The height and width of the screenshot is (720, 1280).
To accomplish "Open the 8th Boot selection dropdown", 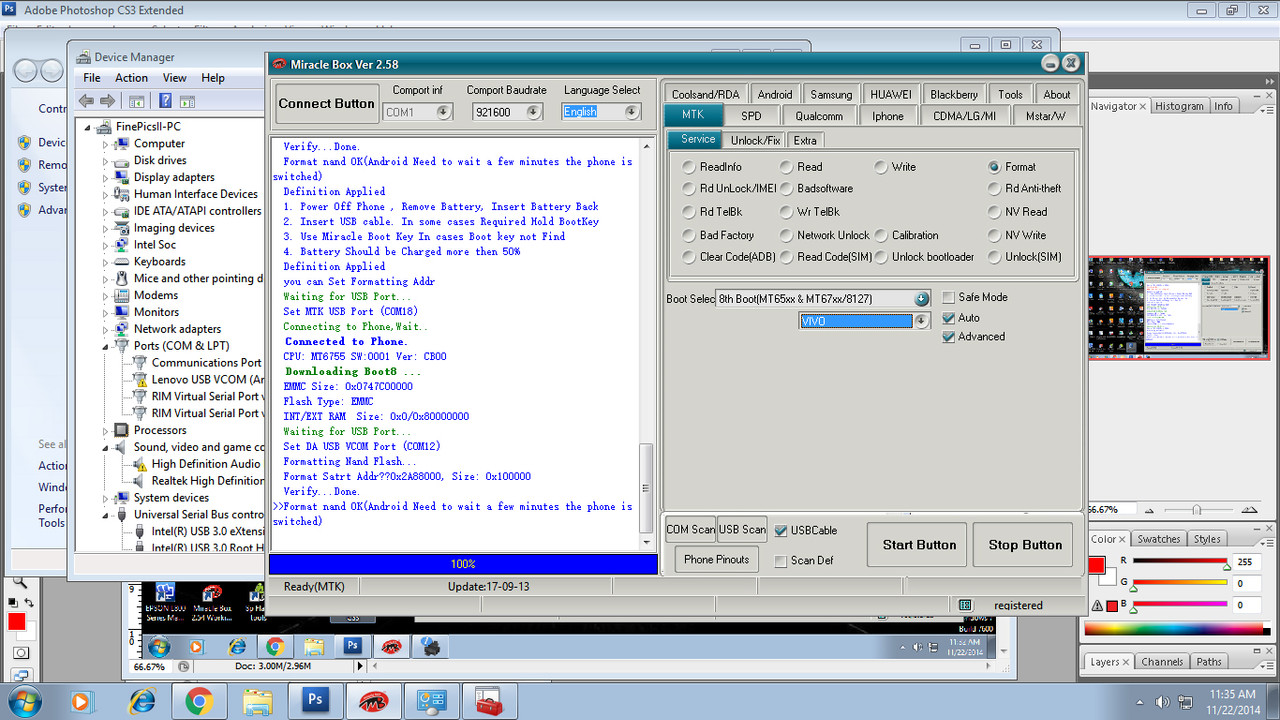I will tap(922, 299).
